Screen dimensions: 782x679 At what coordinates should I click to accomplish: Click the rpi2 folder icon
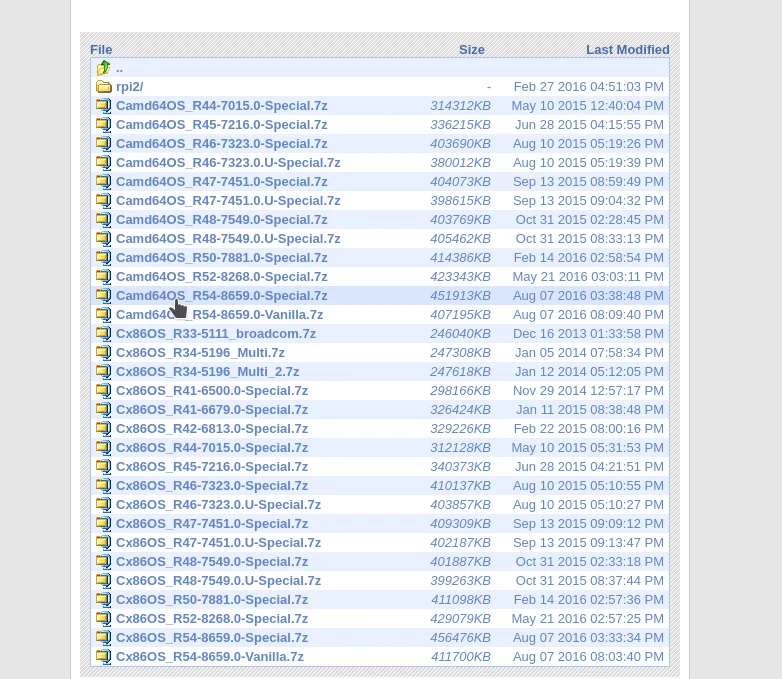point(104,87)
